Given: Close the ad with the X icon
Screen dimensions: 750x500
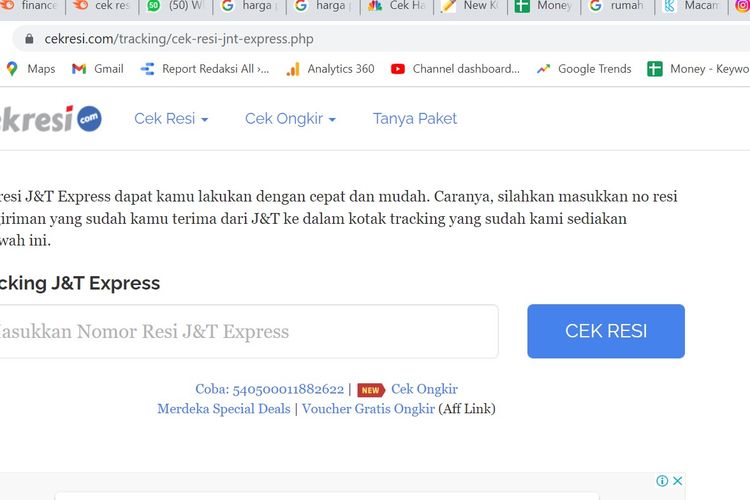Looking at the screenshot, I should 677,481.
